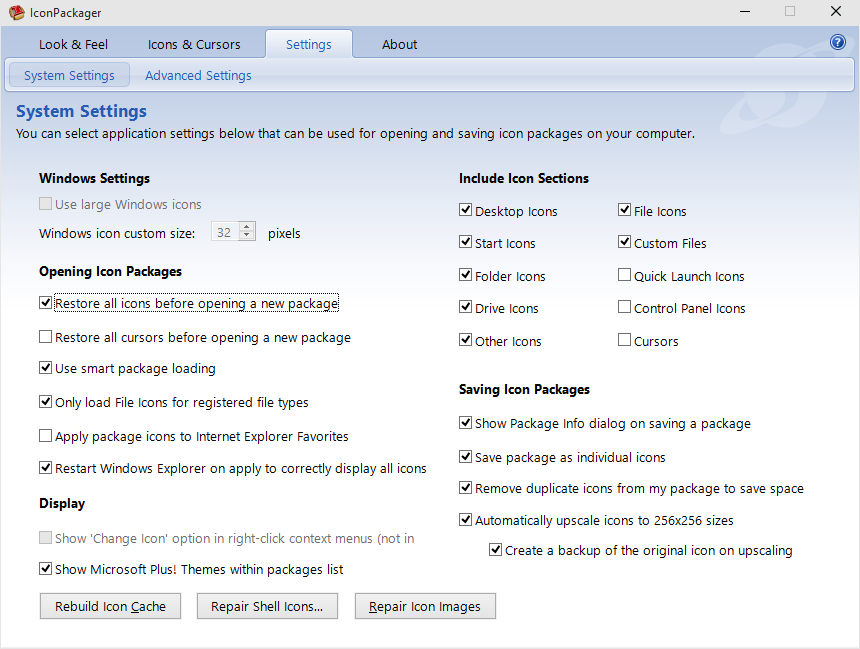Uncheck Show Microsoft Plus! Themes within packages list
This screenshot has width=860, height=649.
(x=46, y=569)
